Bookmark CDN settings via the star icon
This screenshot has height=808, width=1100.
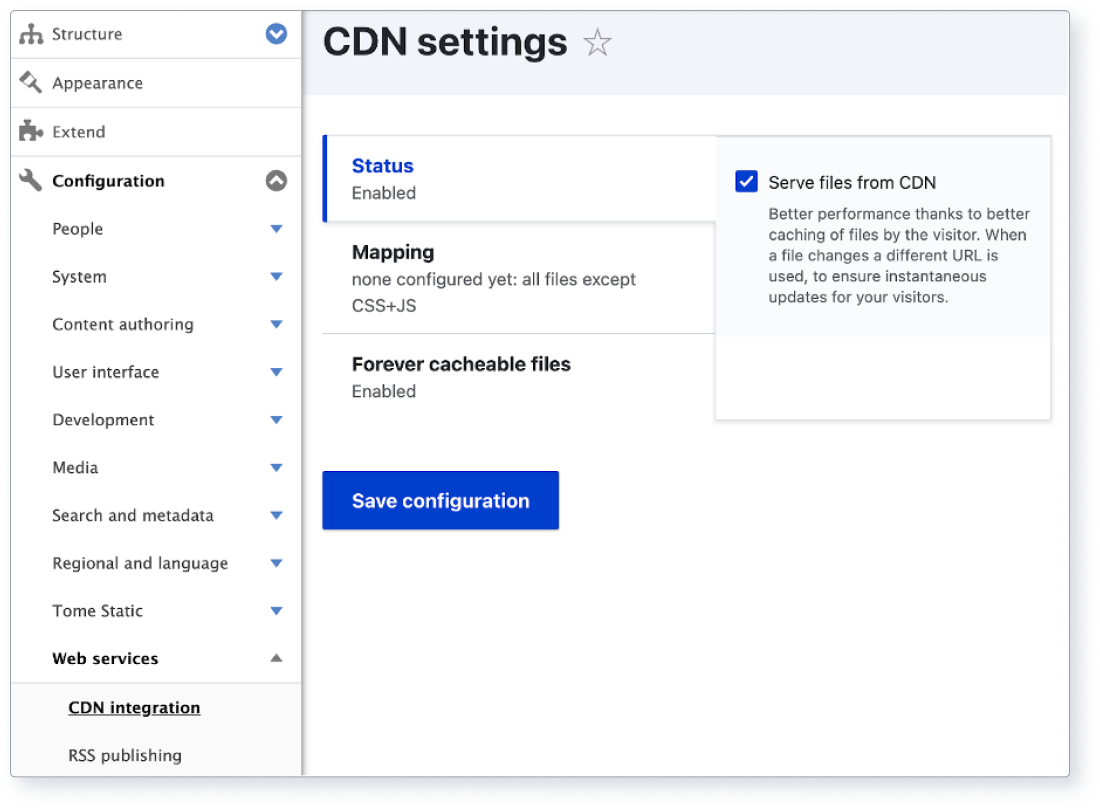click(597, 42)
